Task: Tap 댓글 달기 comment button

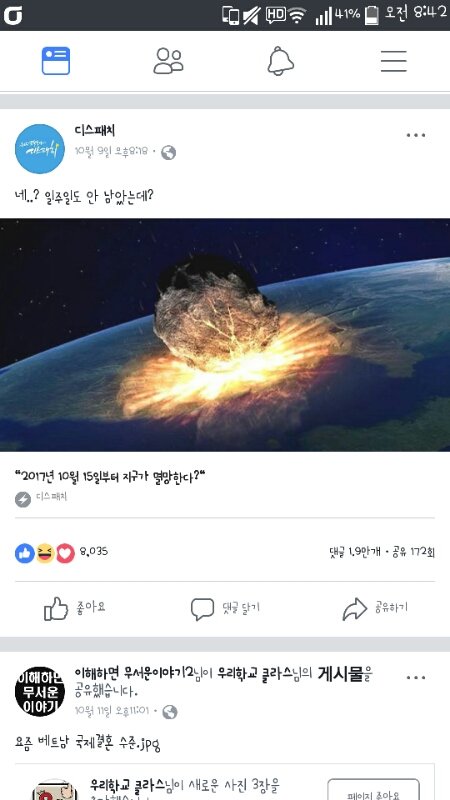Action: [x=225, y=609]
